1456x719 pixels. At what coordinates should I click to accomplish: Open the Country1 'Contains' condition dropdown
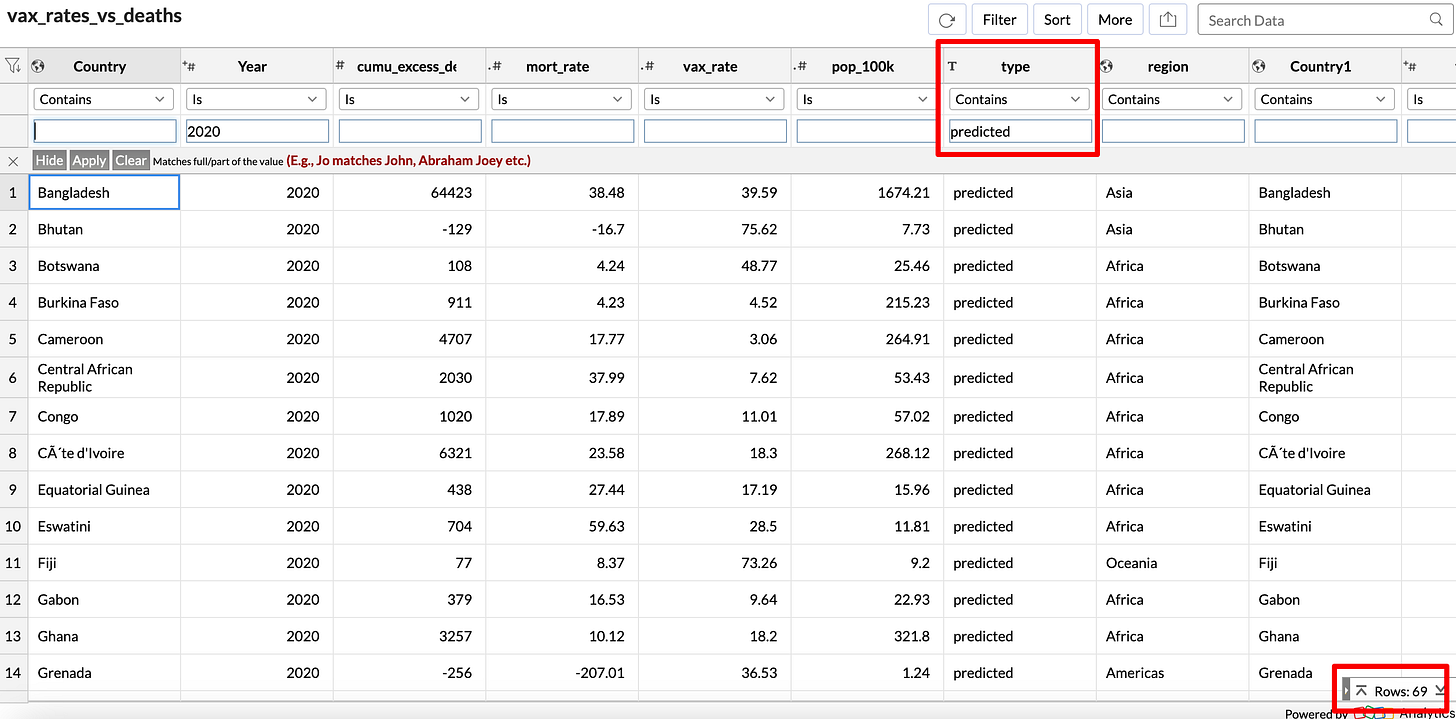tap(1326, 99)
